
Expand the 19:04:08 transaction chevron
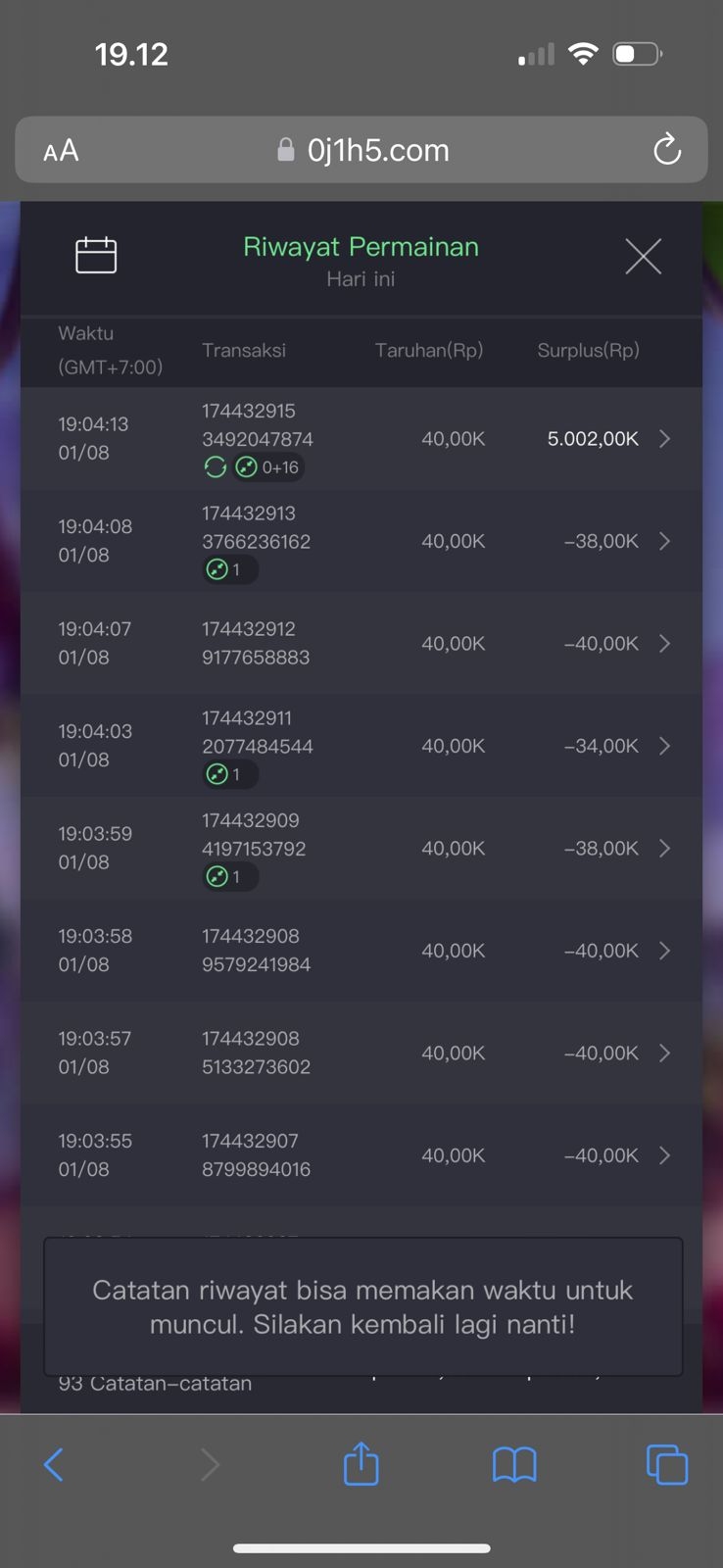[x=665, y=541]
